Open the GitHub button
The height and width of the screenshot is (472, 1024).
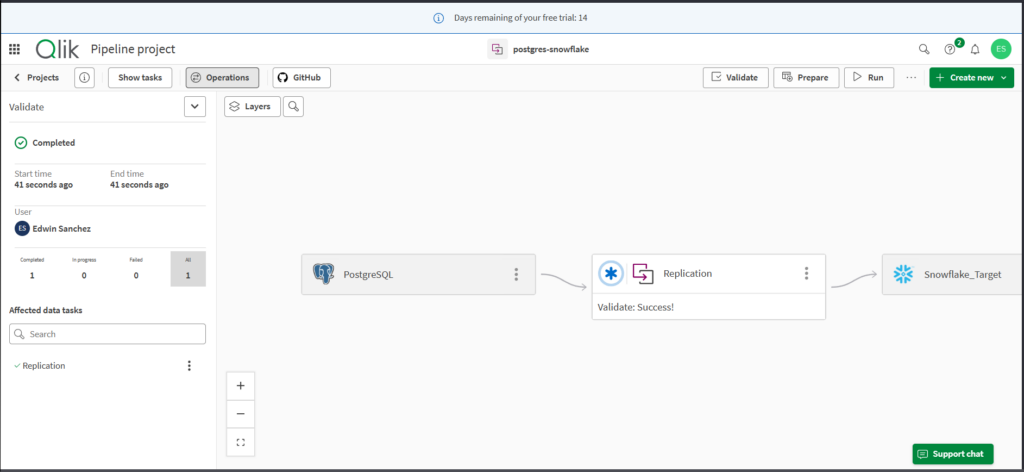301,78
